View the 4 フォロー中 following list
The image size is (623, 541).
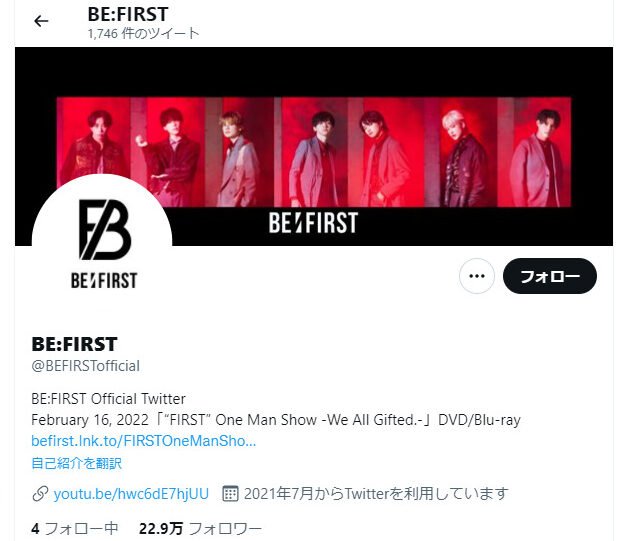click(74, 529)
